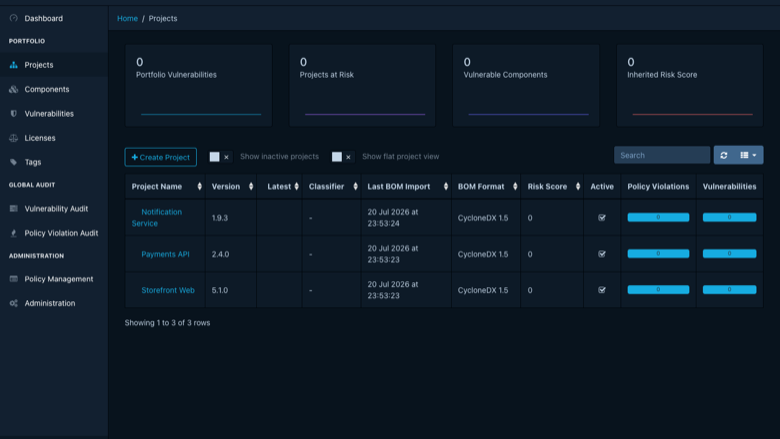Viewport: 780px width, 439px height.
Task: Toggle Show inactive projects switch
Action: [220, 157]
